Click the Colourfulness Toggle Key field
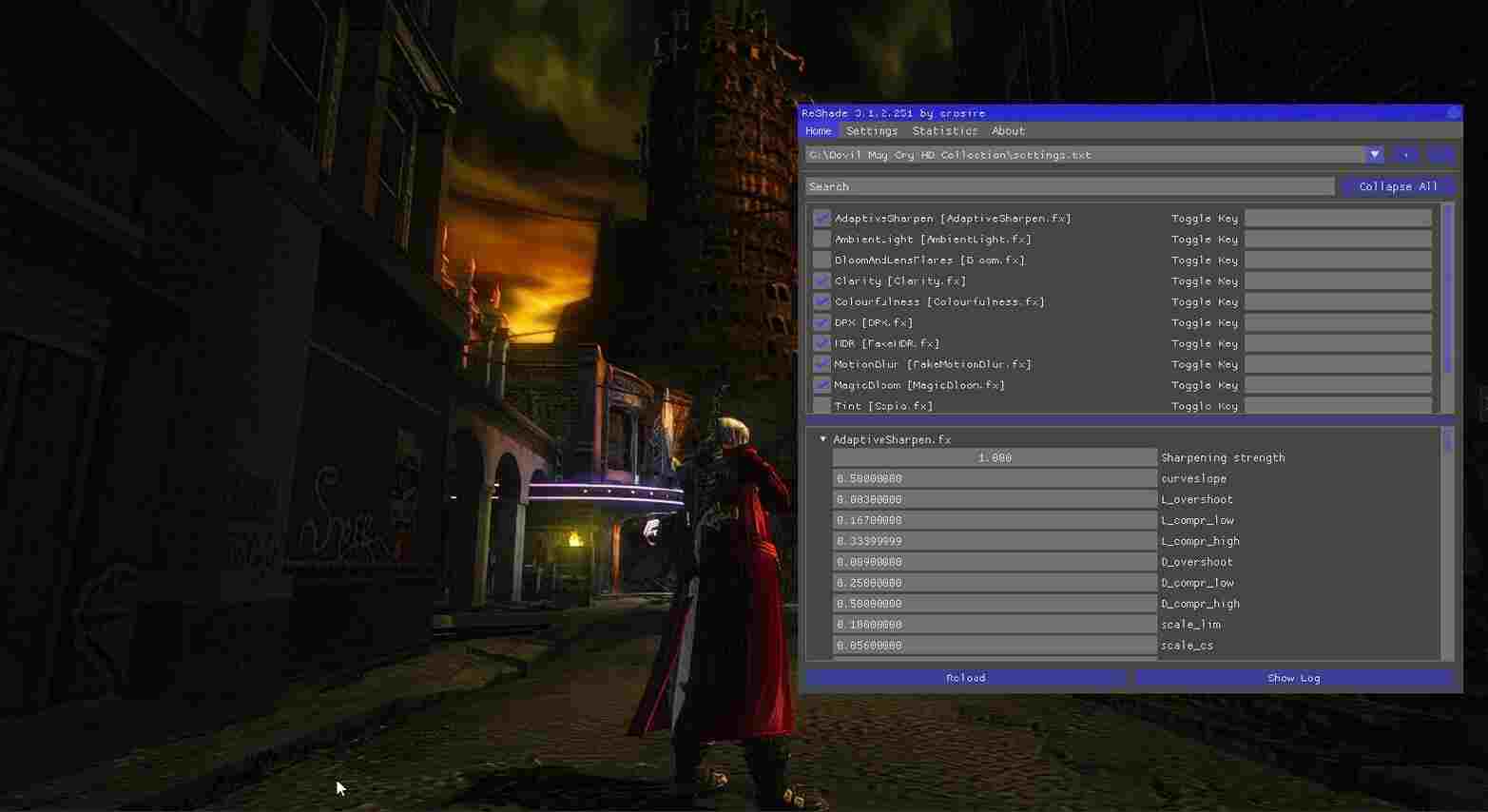The height and width of the screenshot is (812, 1488). point(1338,302)
